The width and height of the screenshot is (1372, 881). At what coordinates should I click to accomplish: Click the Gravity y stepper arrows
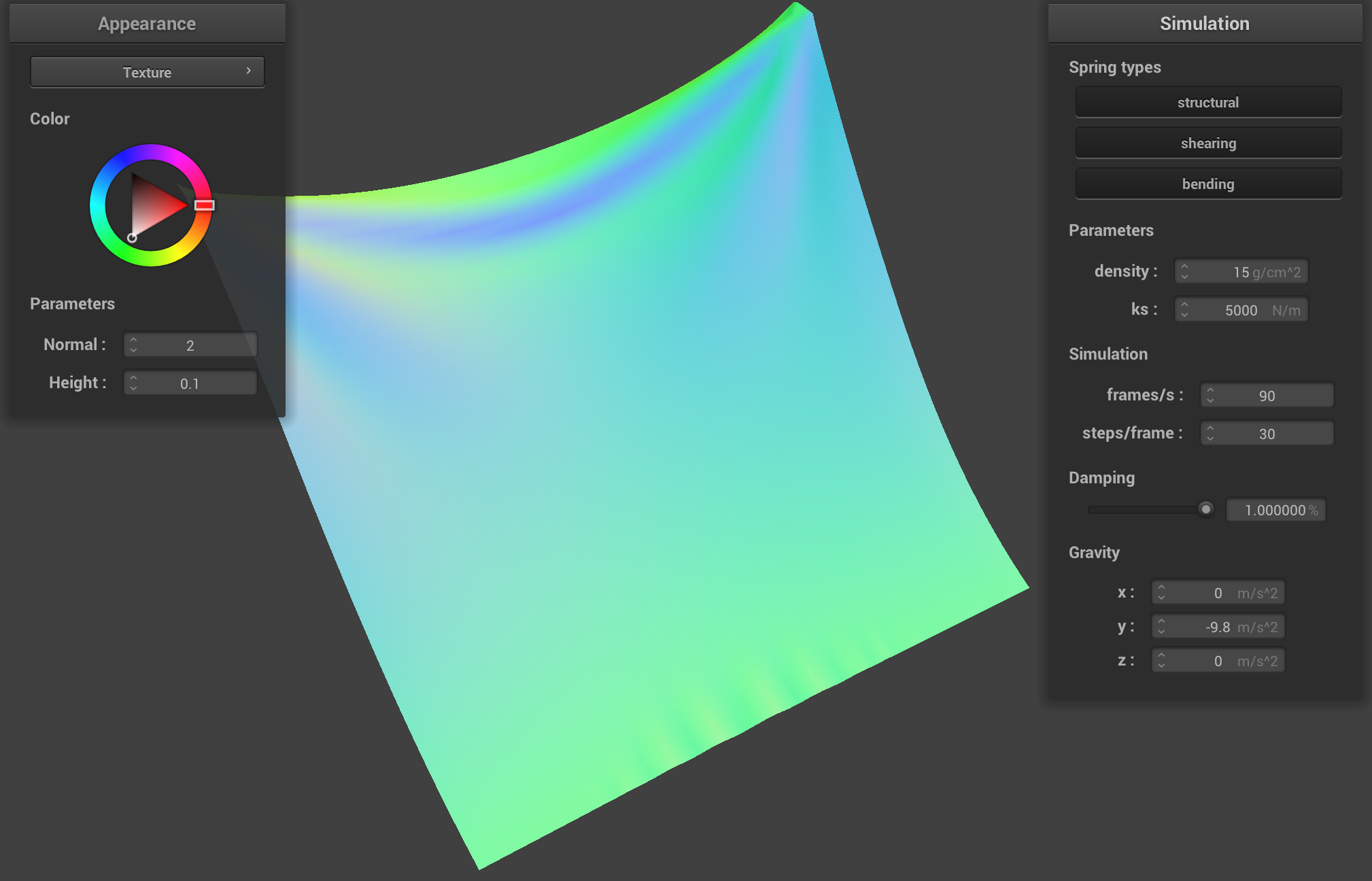1162,627
